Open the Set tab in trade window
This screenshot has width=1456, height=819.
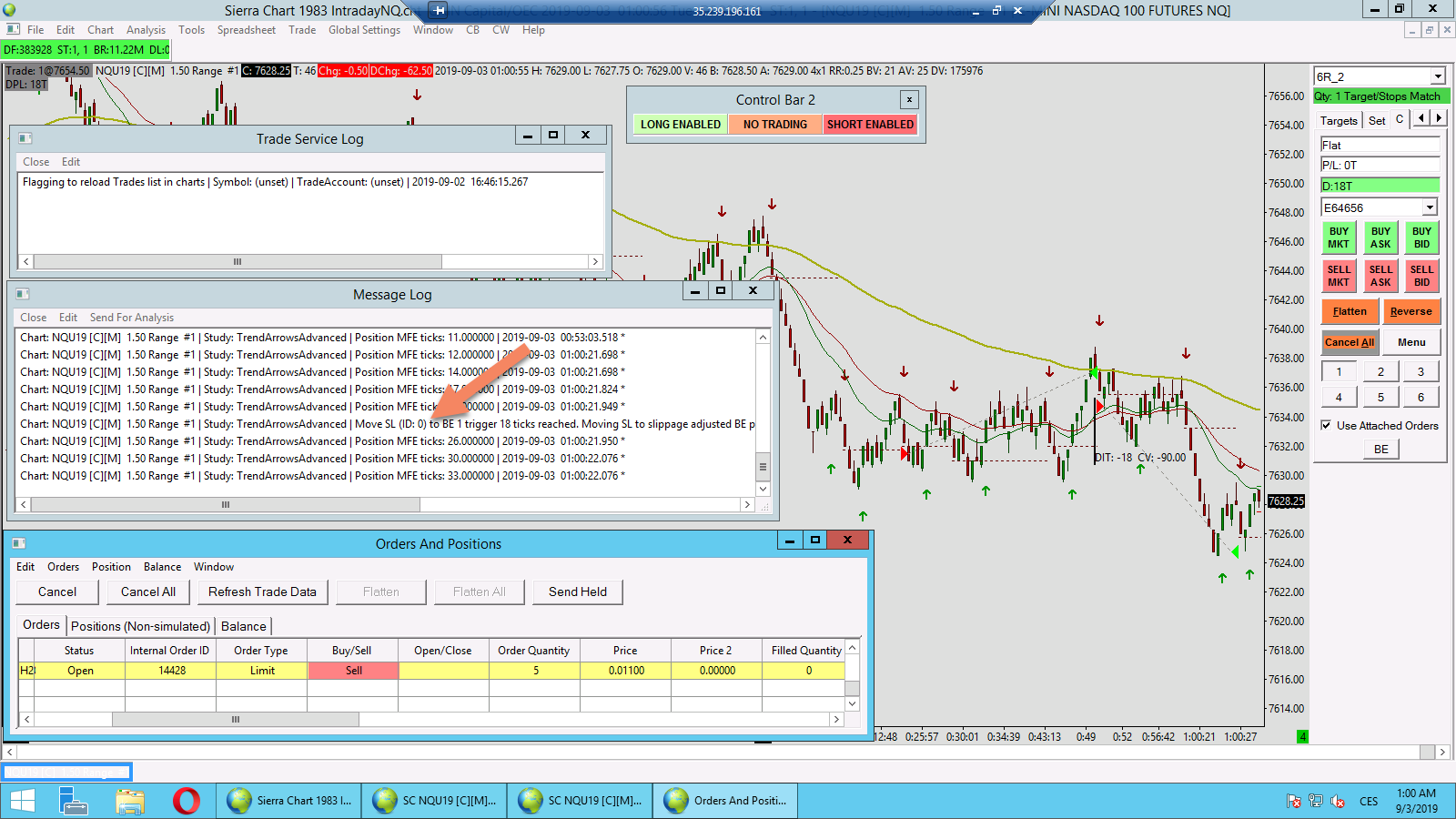pyautogui.click(x=1377, y=120)
